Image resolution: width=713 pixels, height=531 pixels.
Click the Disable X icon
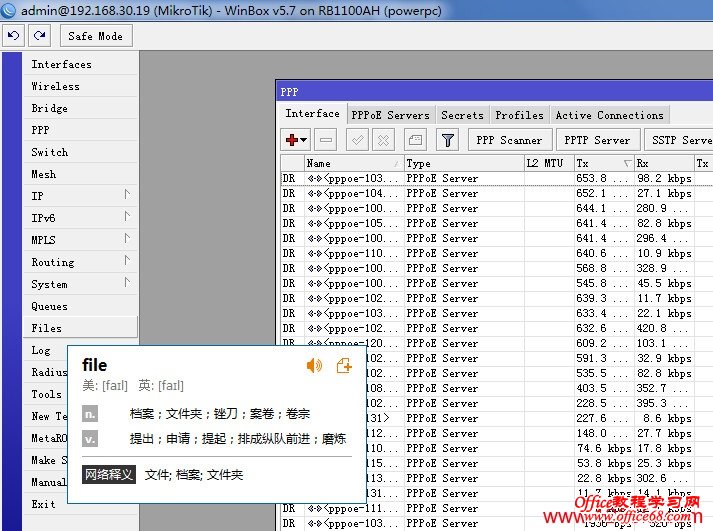coord(383,140)
